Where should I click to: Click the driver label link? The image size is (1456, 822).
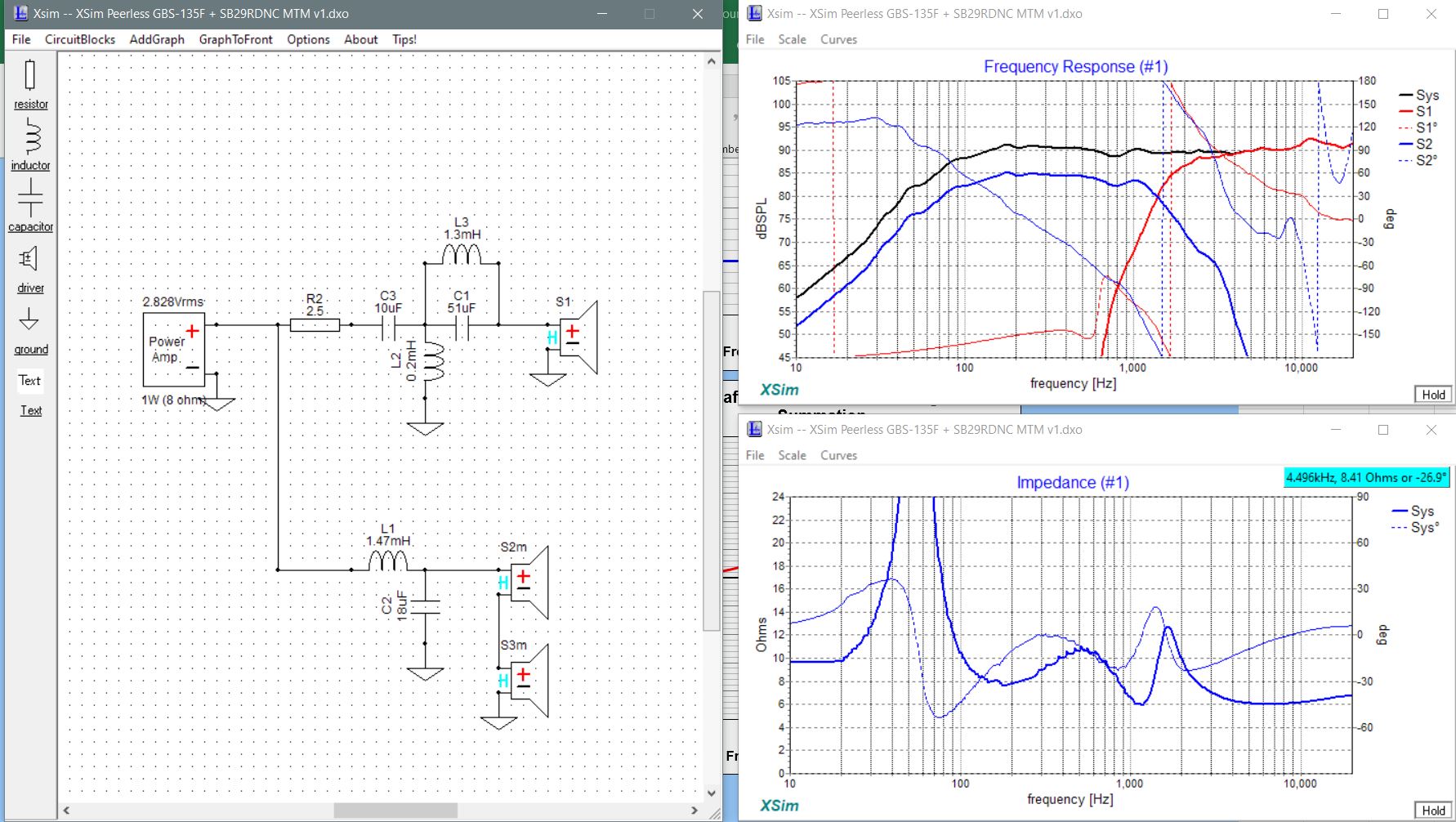[30, 288]
